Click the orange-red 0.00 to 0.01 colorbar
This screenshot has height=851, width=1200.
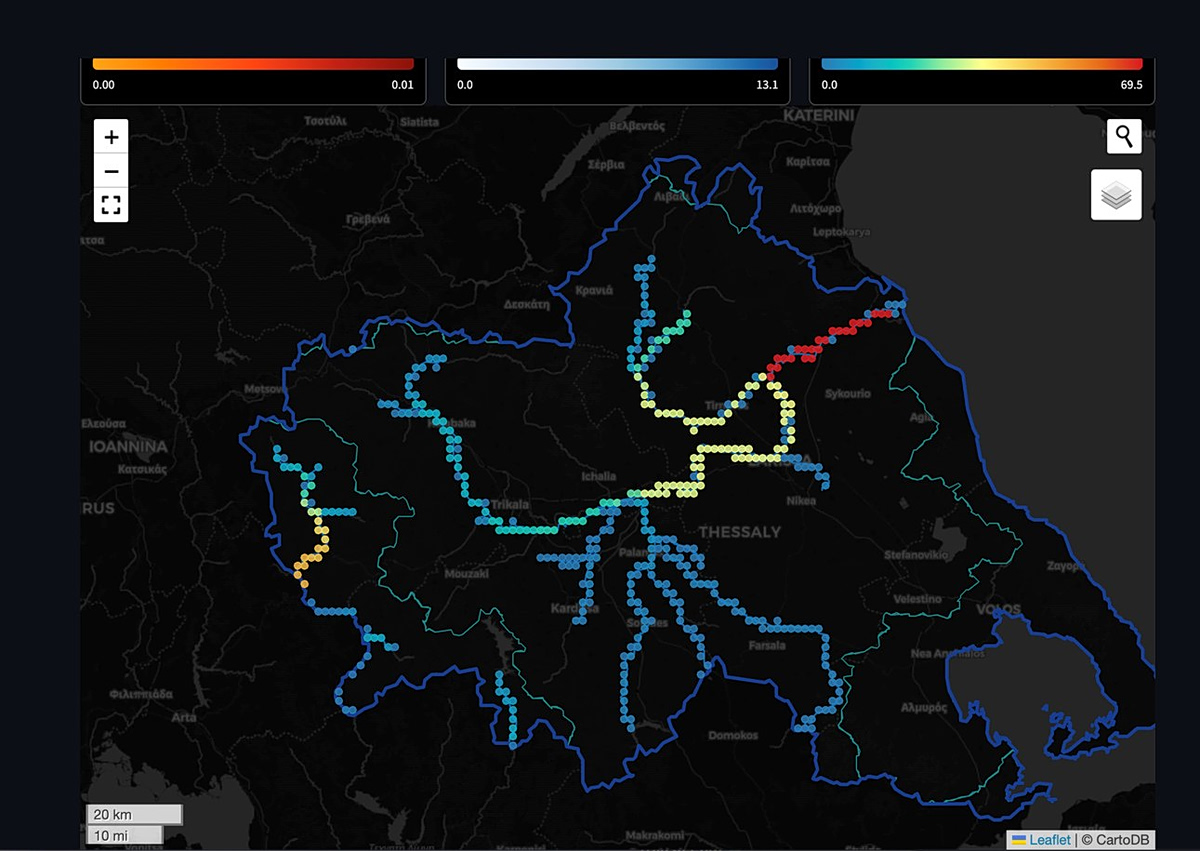pos(252,63)
